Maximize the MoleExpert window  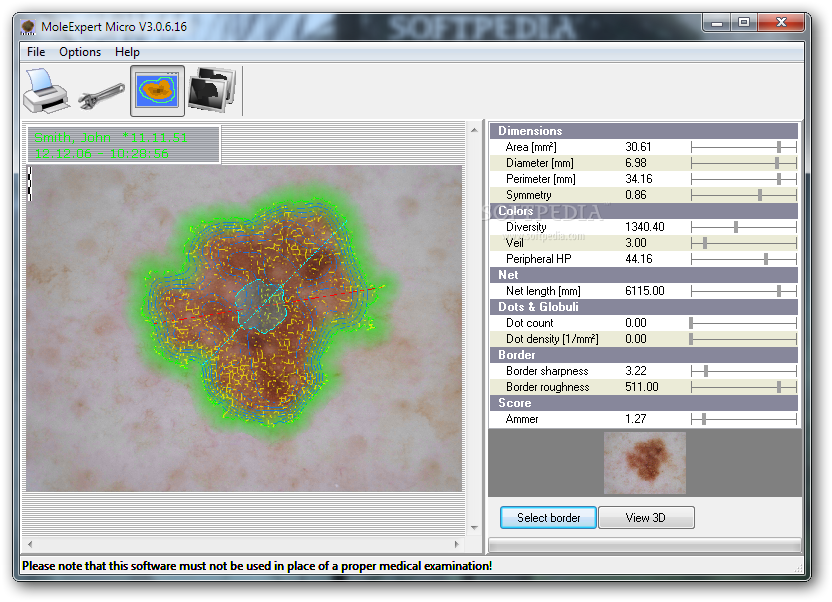point(744,23)
